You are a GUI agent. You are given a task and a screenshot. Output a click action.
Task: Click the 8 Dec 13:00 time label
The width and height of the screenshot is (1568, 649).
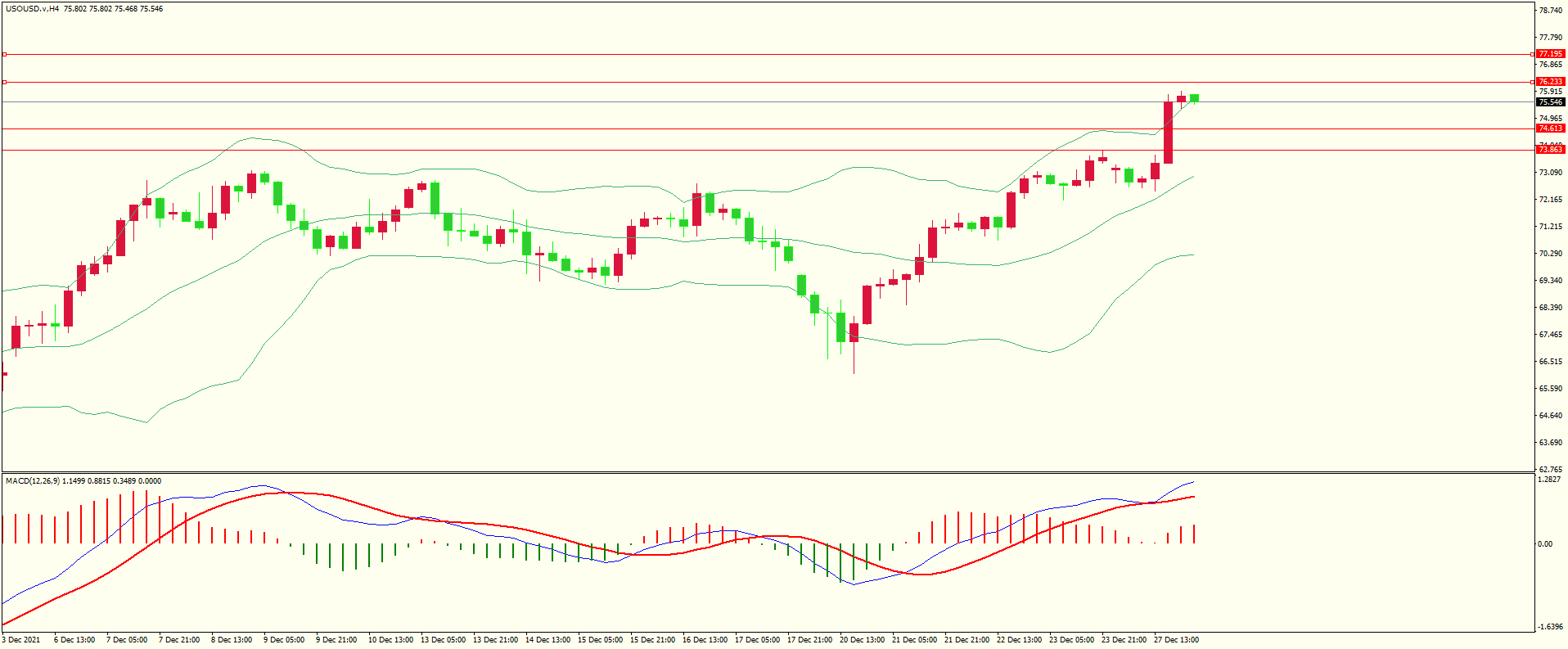[x=232, y=640]
